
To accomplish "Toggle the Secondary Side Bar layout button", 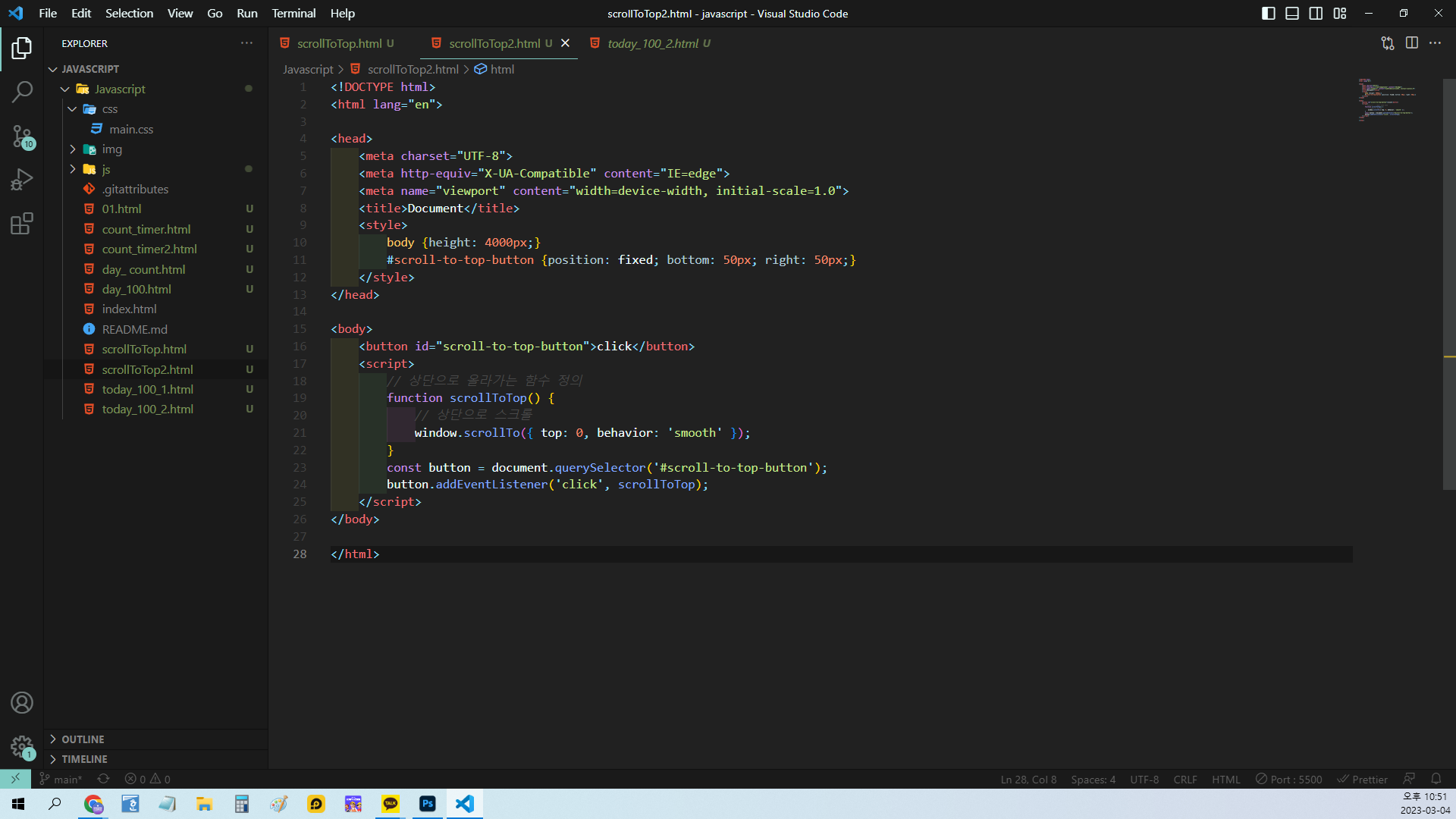I will tap(1316, 14).
